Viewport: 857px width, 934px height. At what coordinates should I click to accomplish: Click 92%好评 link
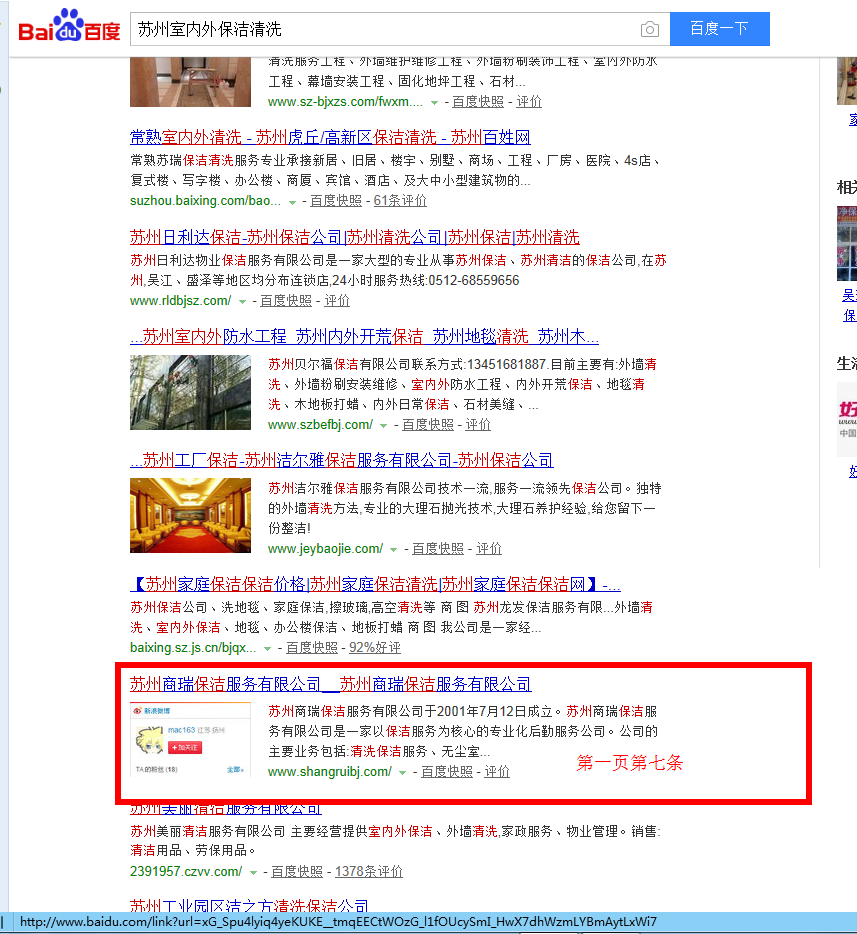point(375,647)
